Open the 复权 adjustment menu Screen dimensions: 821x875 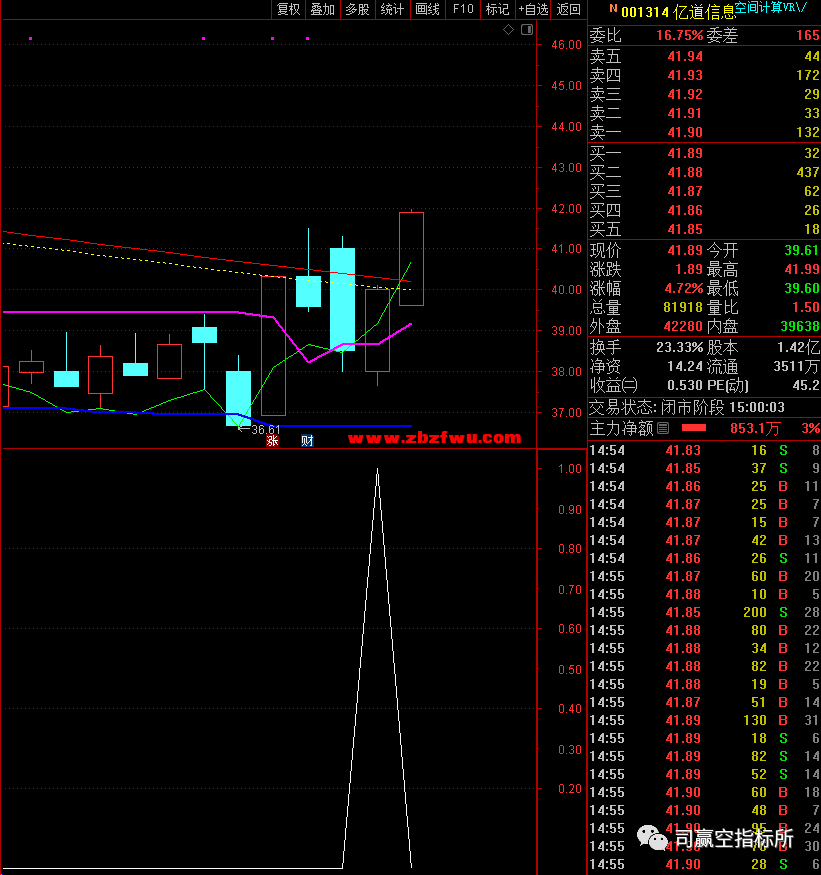click(x=289, y=9)
